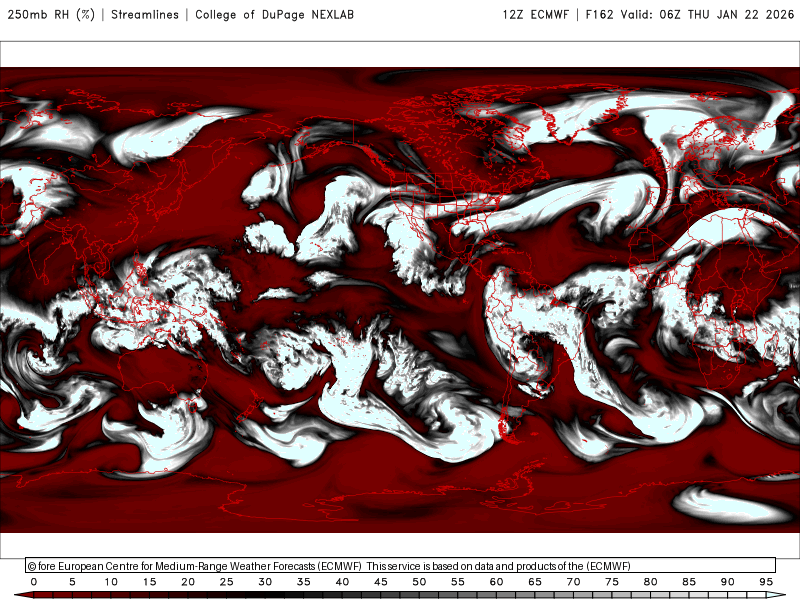800x600 pixels.
Task: Select the "50" colorbar value
Action: (419, 582)
